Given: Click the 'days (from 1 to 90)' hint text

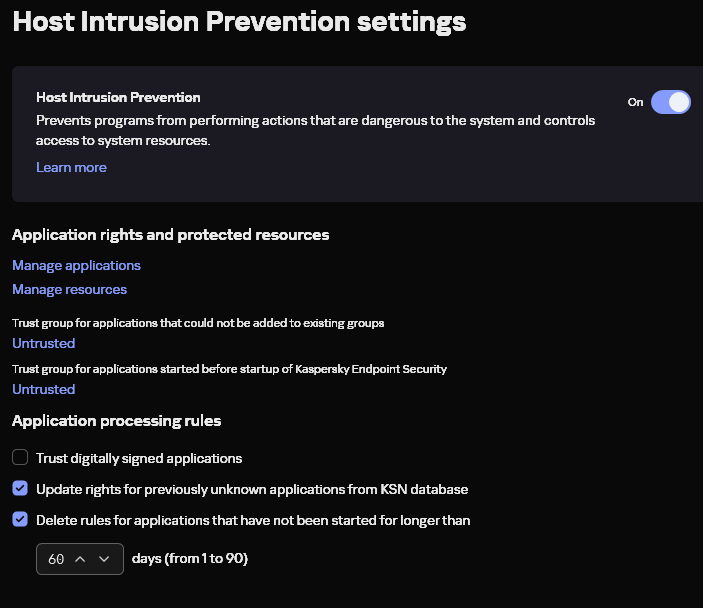Looking at the screenshot, I should click(190, 559).
